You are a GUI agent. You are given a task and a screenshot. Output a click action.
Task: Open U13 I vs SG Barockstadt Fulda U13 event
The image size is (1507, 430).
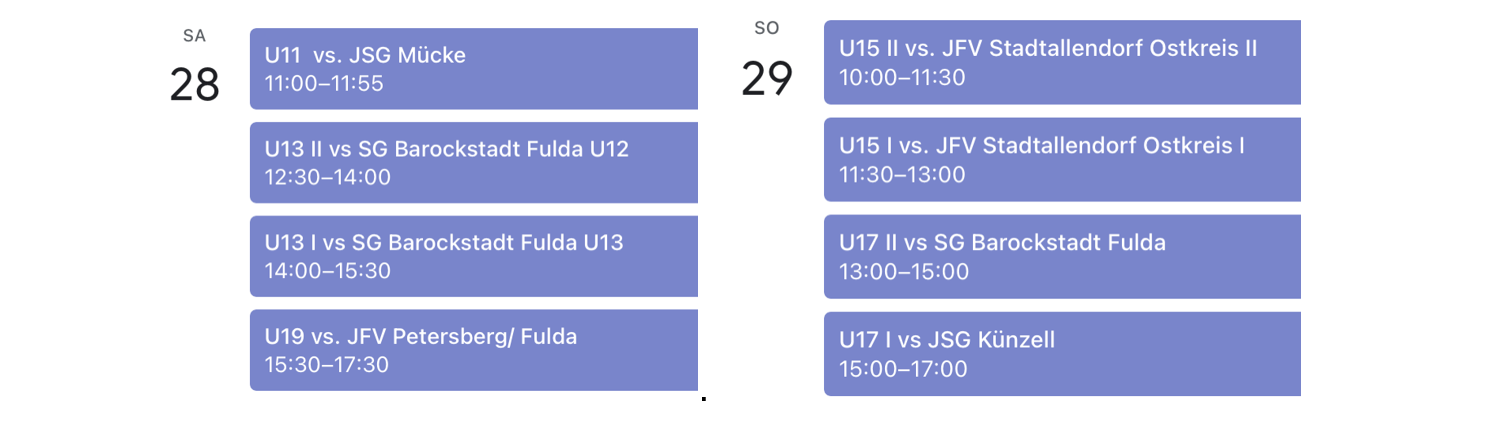coord(474,256)
